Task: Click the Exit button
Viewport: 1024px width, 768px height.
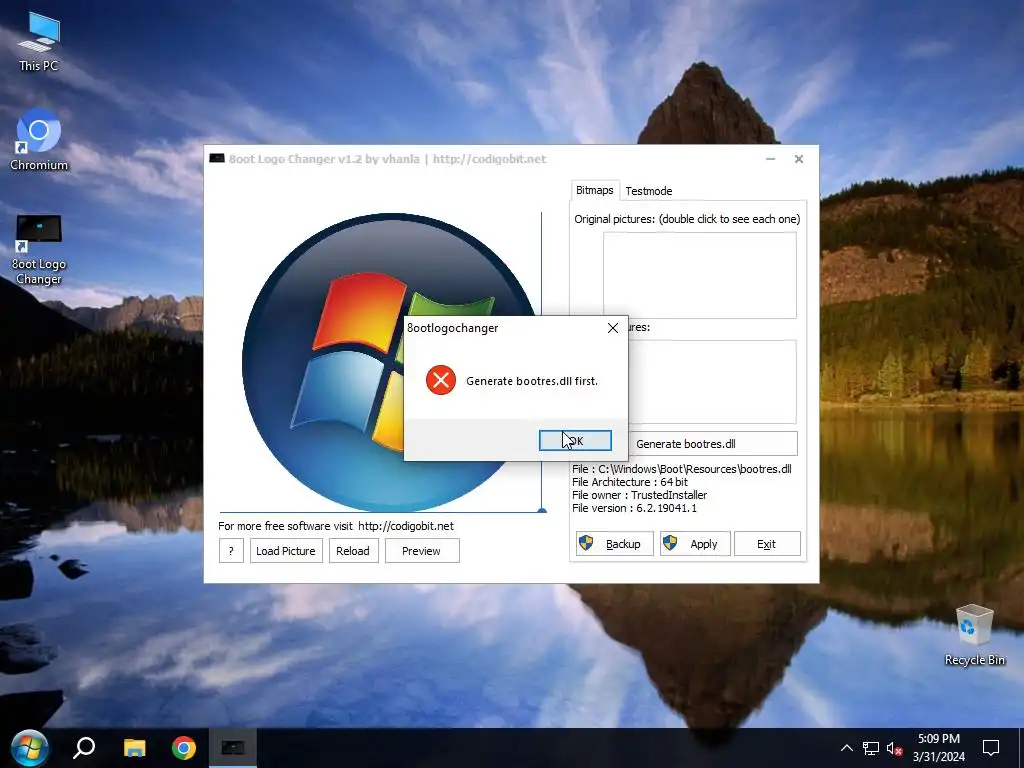Action: (x=767, y=544)
